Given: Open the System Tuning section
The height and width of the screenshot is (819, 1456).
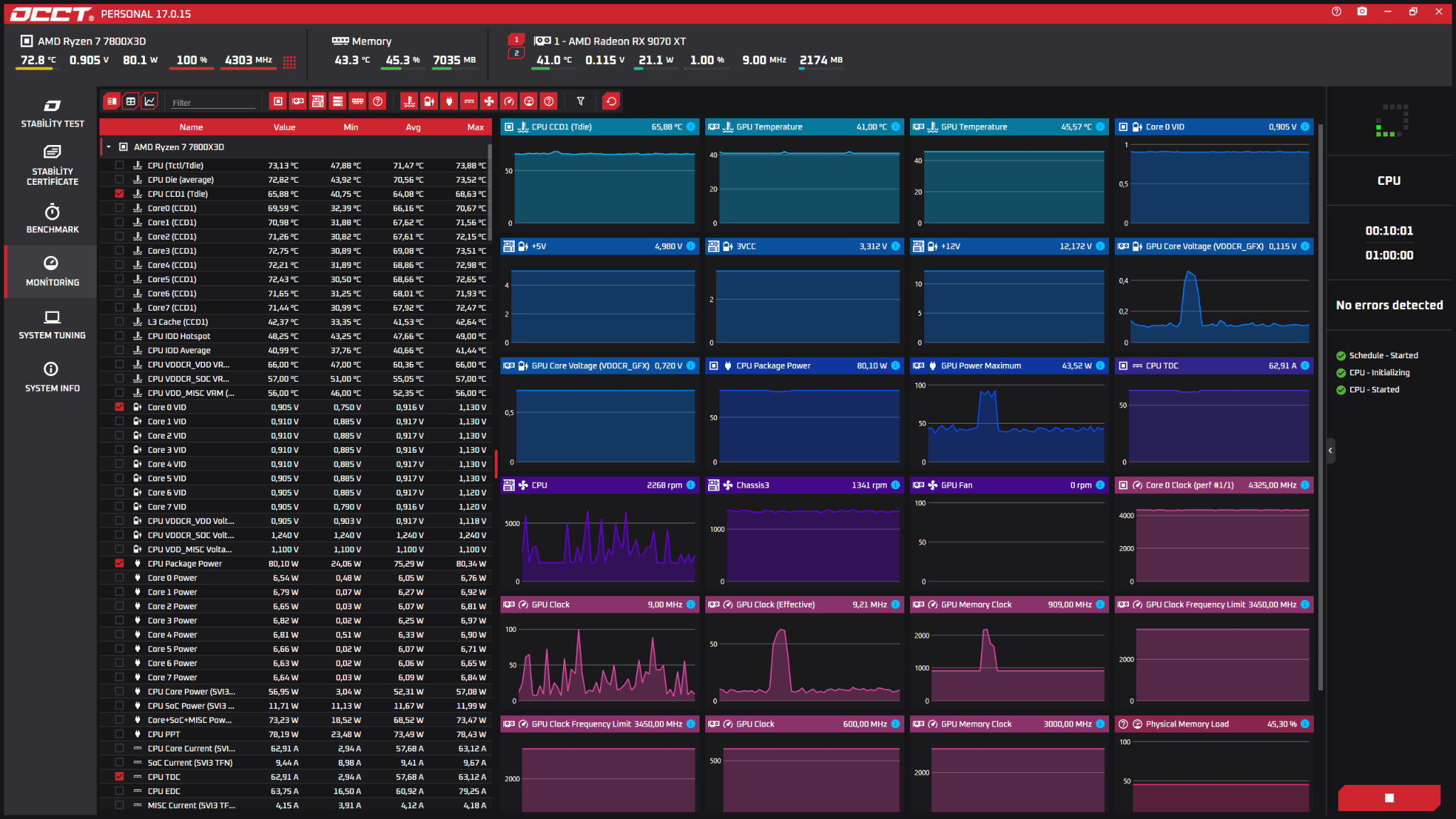Looking at the screenshot, I should pos(52,325).
